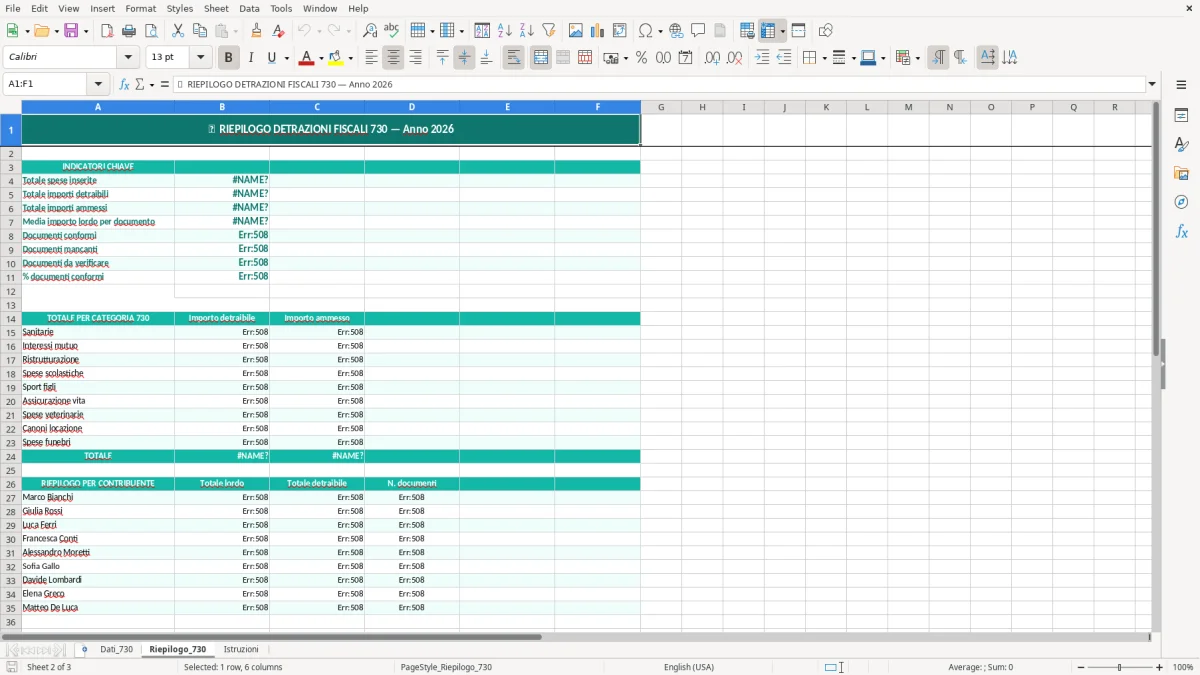Toggle Merge and Center Cells
This screenshot has width=1200, height=675.
pyautogui.click(x=541, y=58)
